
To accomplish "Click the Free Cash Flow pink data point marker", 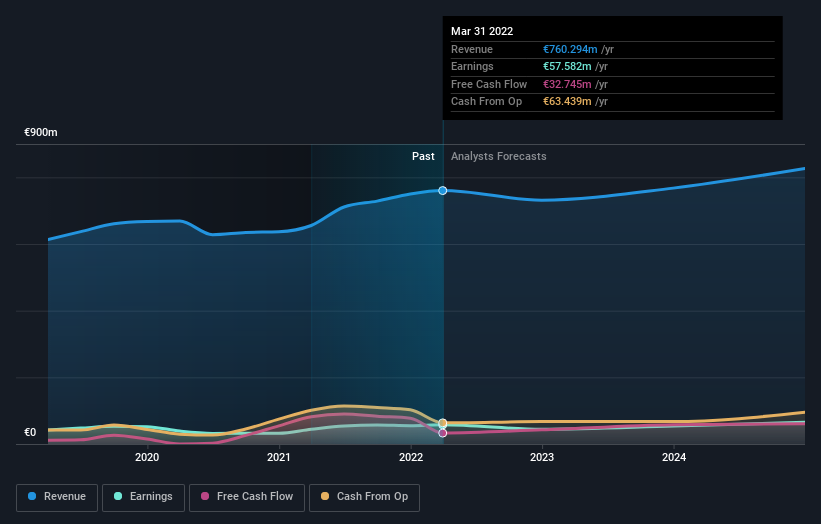I will (x=442, y=433).
